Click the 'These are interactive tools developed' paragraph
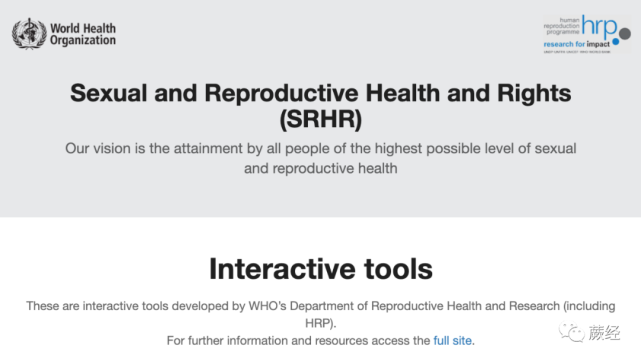The height and width of the screenshot is (361, 641). click(x=320, y=314)
